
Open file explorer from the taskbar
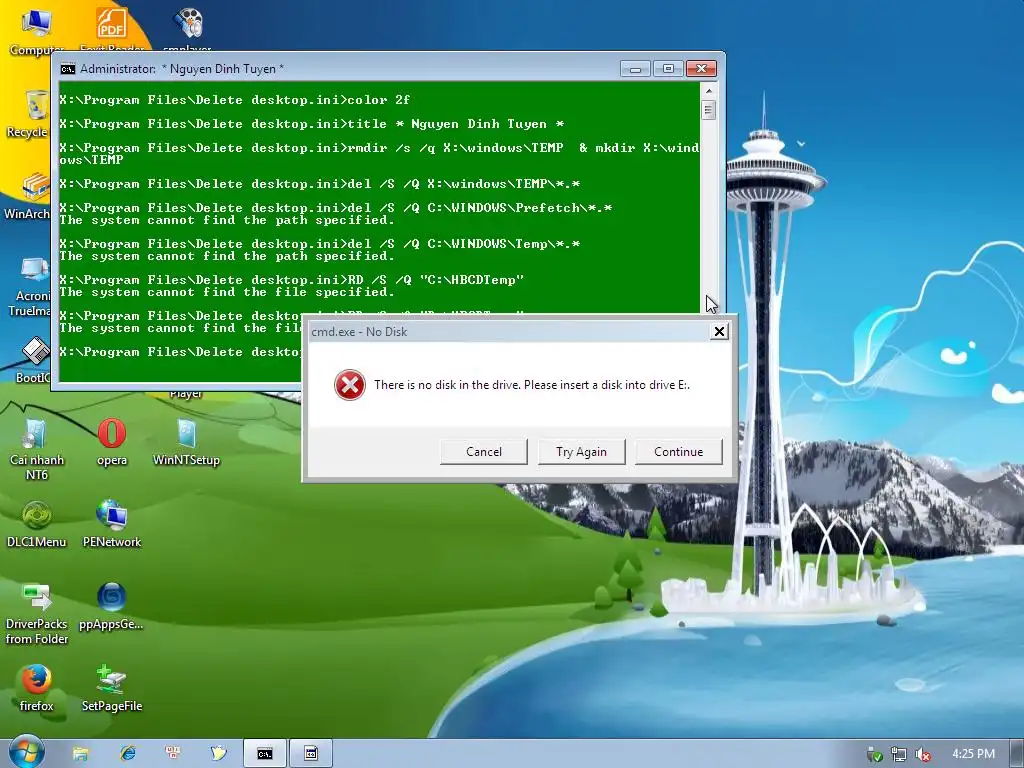[x=80, y=754]
